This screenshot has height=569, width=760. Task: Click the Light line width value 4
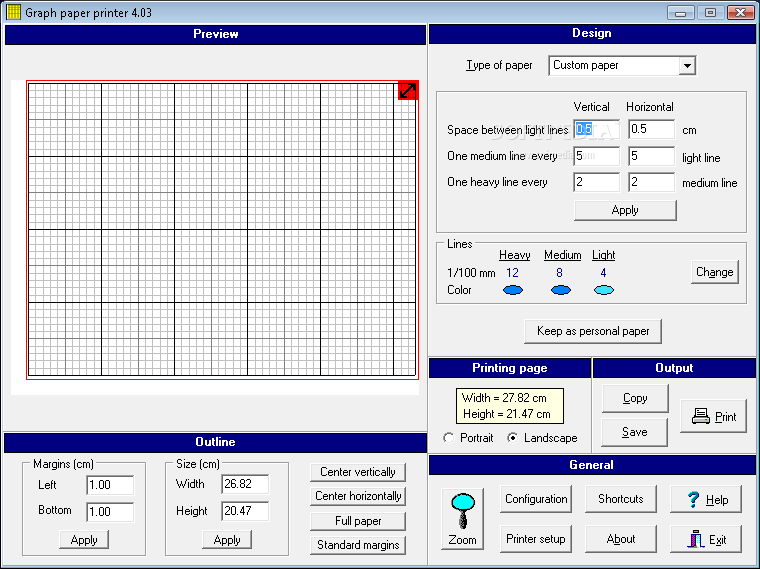(x=603, y=273)
